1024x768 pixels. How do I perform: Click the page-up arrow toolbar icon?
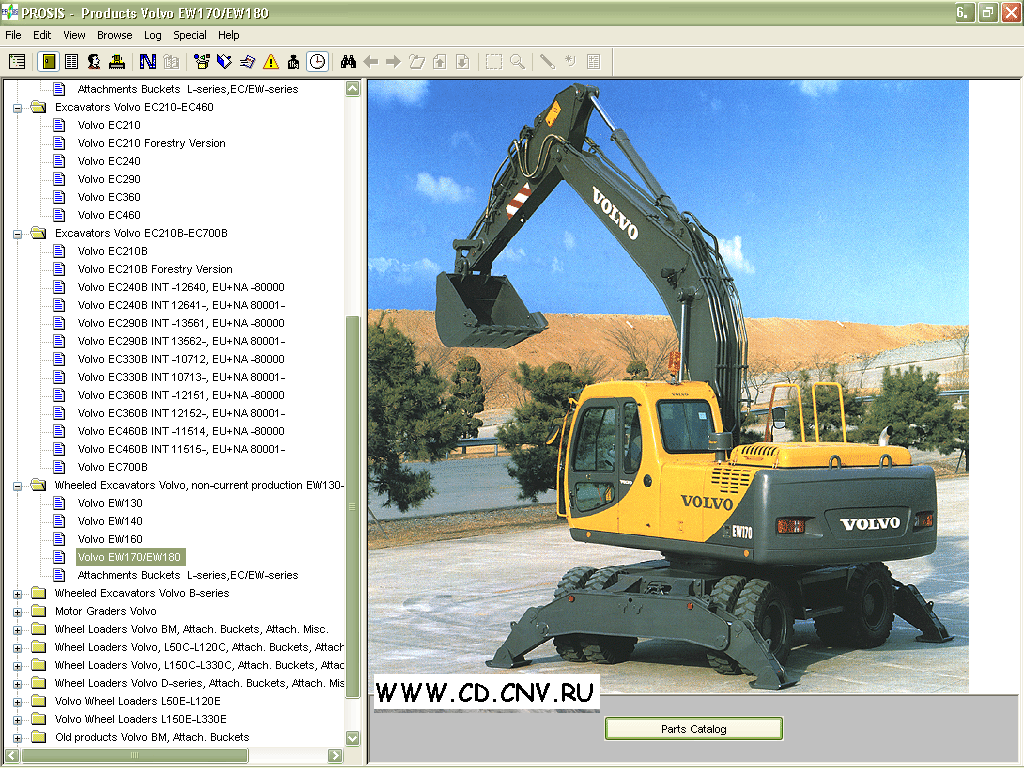point(440,62)
